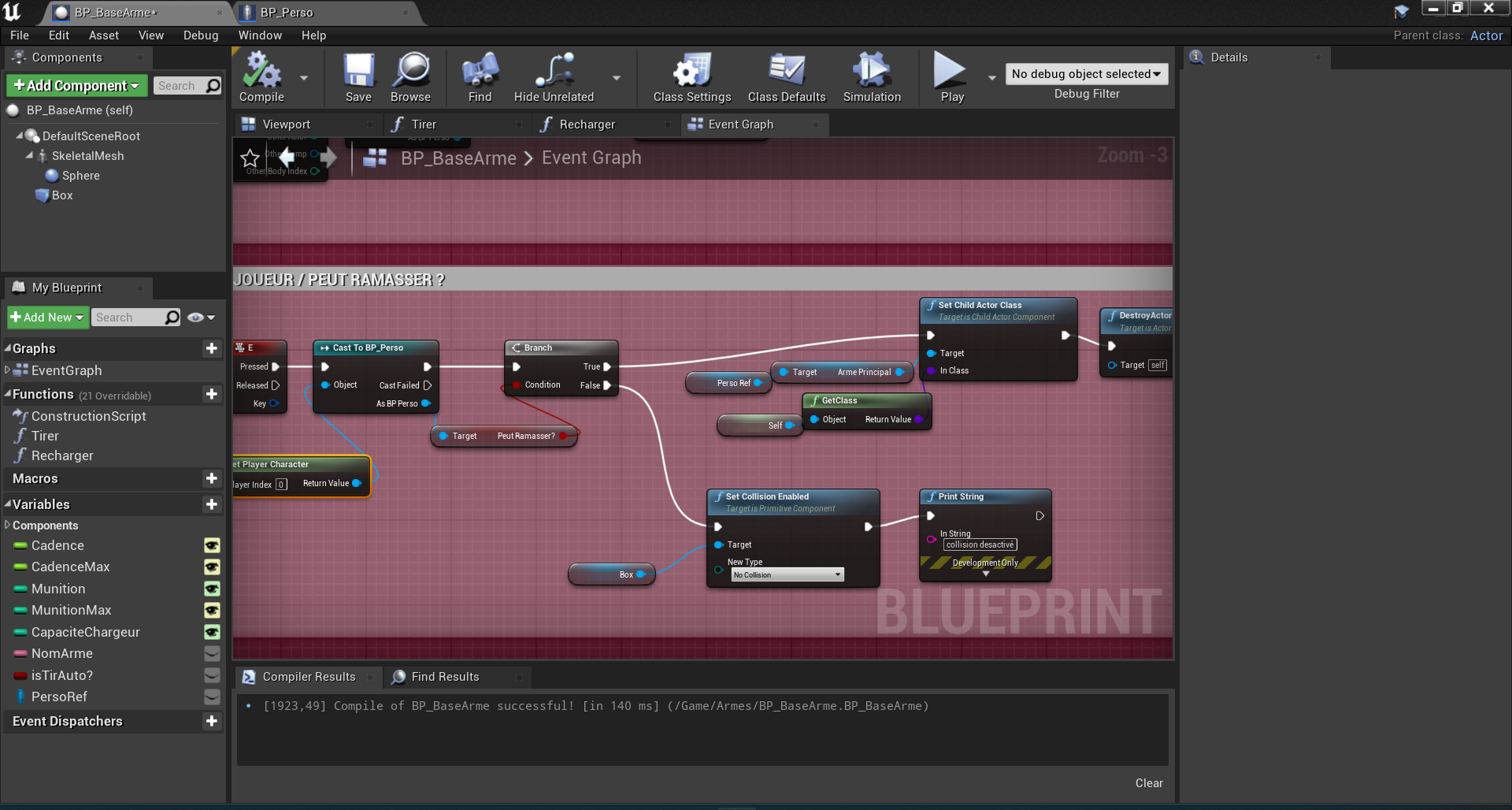Toggle Hide Unrelated nodes

pos(554,77)
